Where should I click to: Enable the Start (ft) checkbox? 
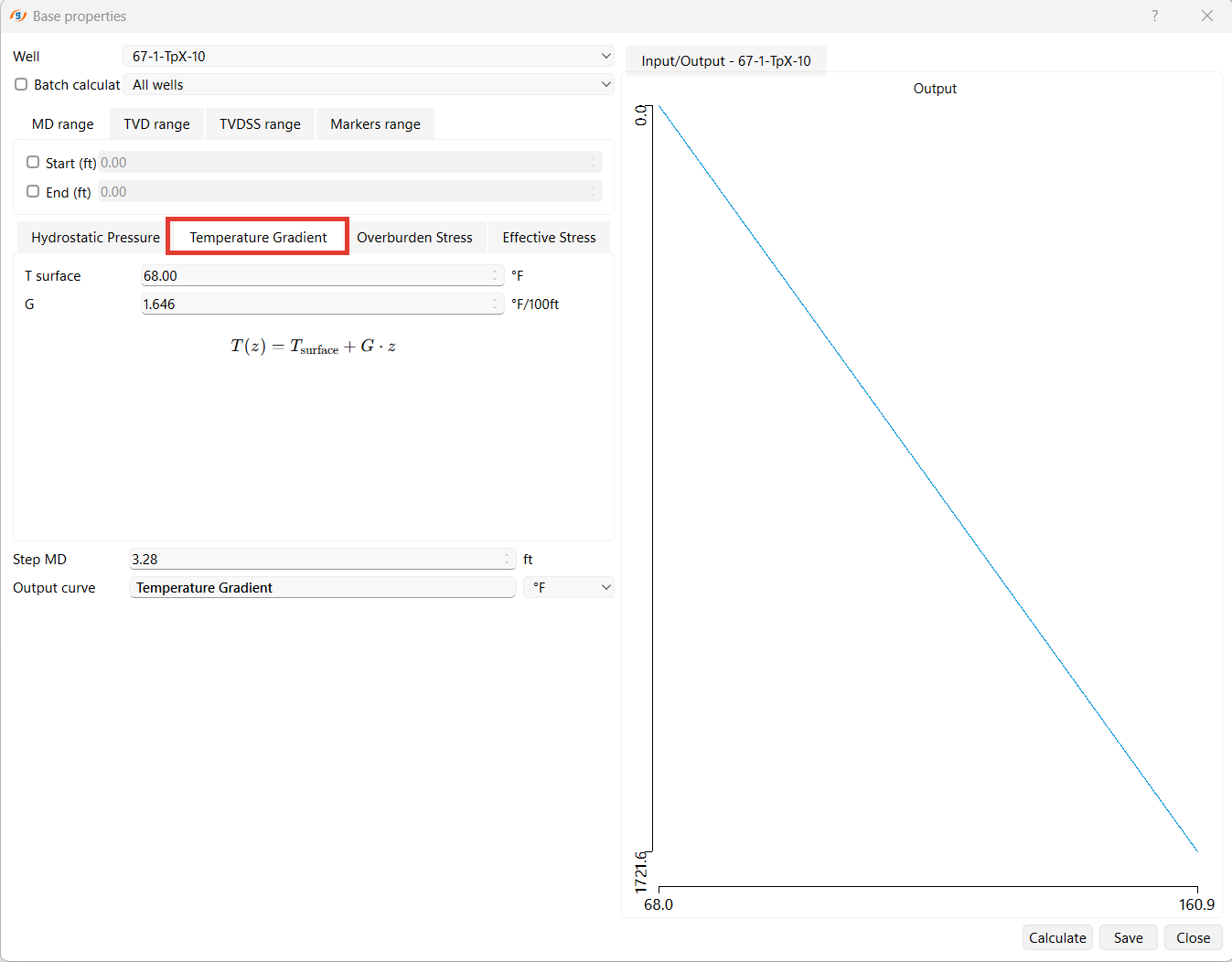(x=33, y=162)
